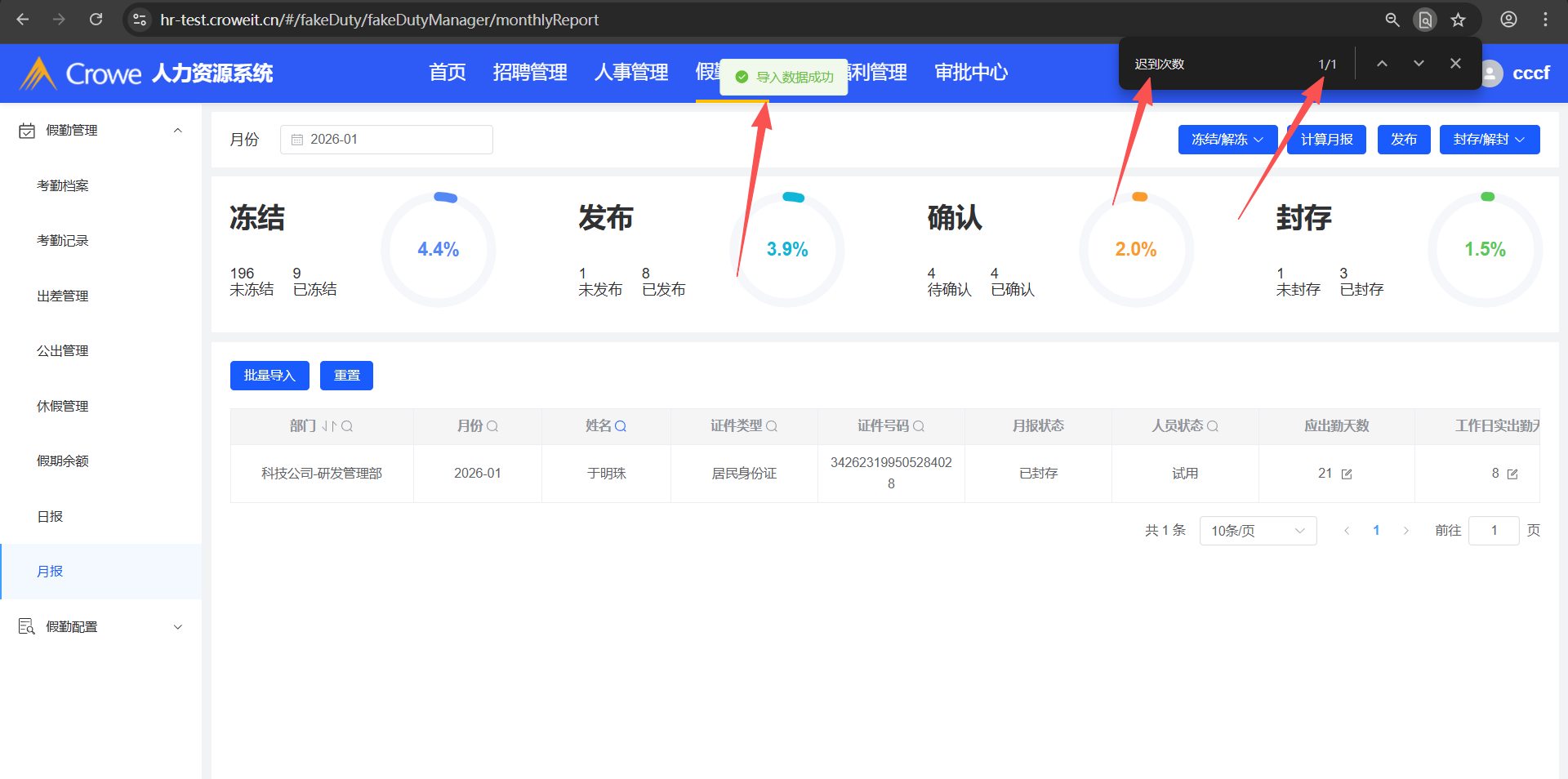The height and width of the screenshot is (779, 1568).
Task: Go to the previous results page arrow
Action: click(1347, 531)
